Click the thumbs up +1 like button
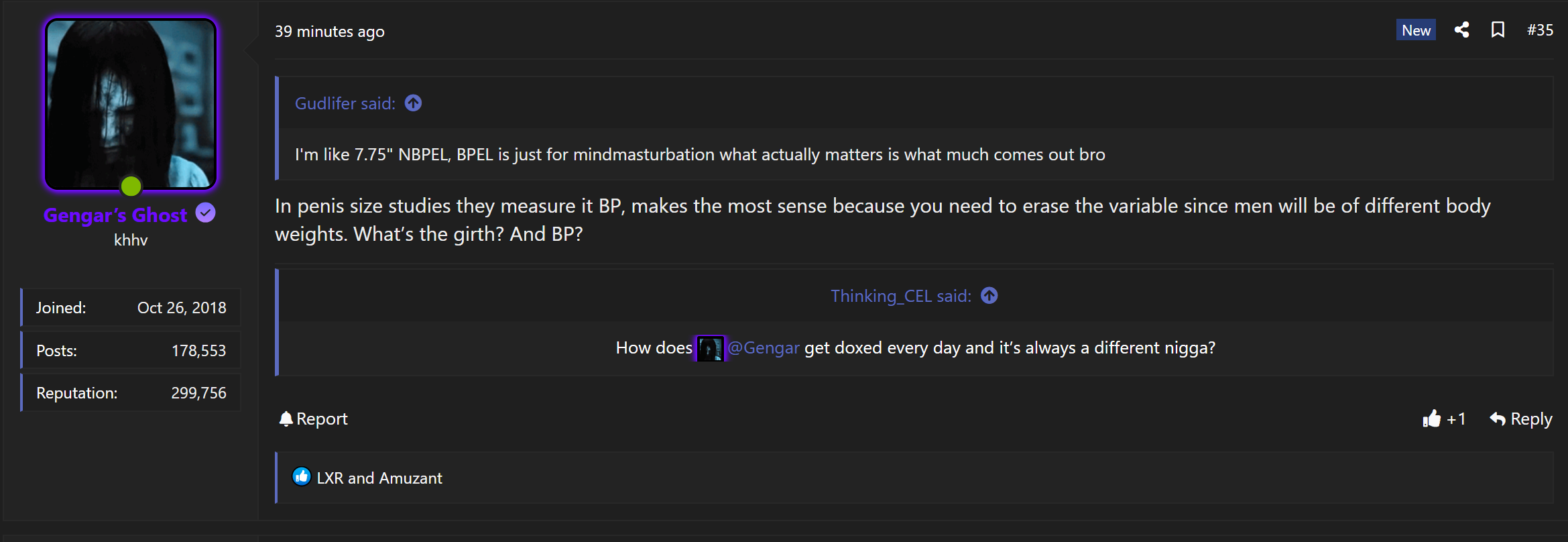 tap(1444, 419)
